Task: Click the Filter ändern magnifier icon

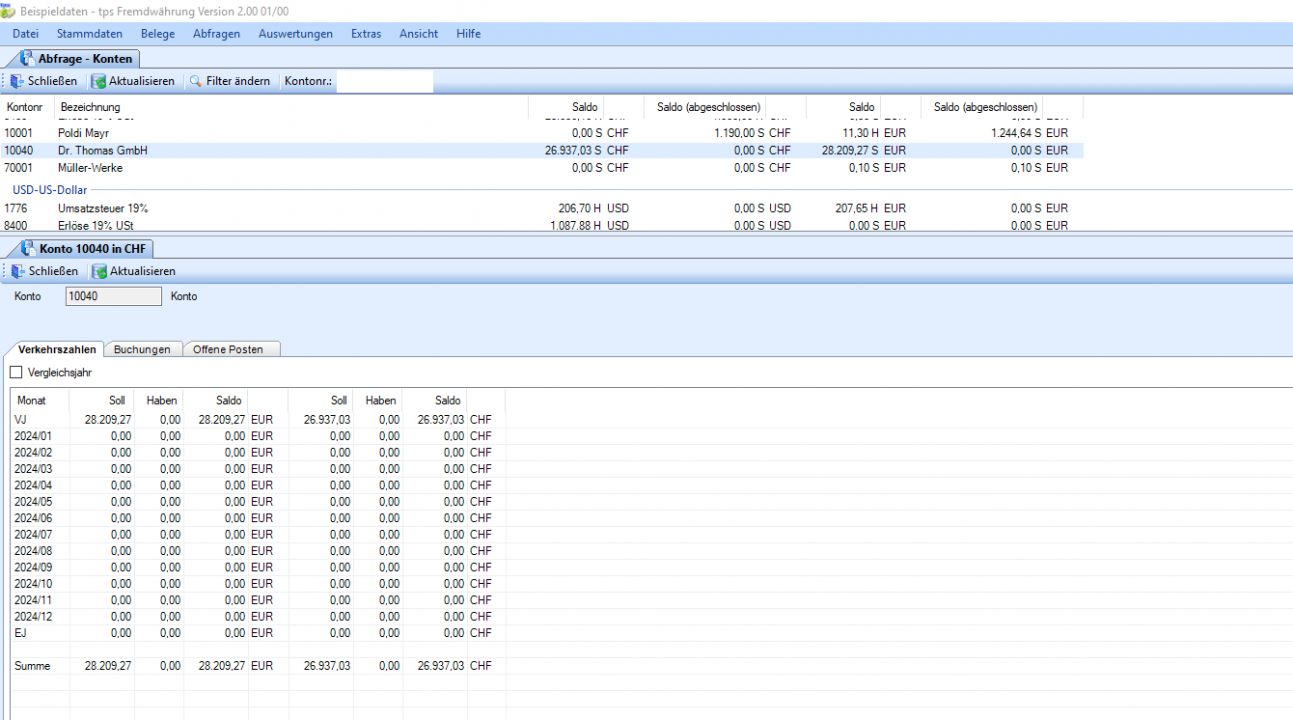Action: 196,81
